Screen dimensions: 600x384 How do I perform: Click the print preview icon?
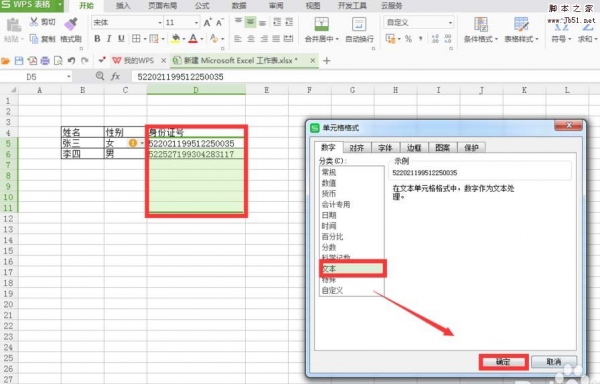tap(58, 60)
